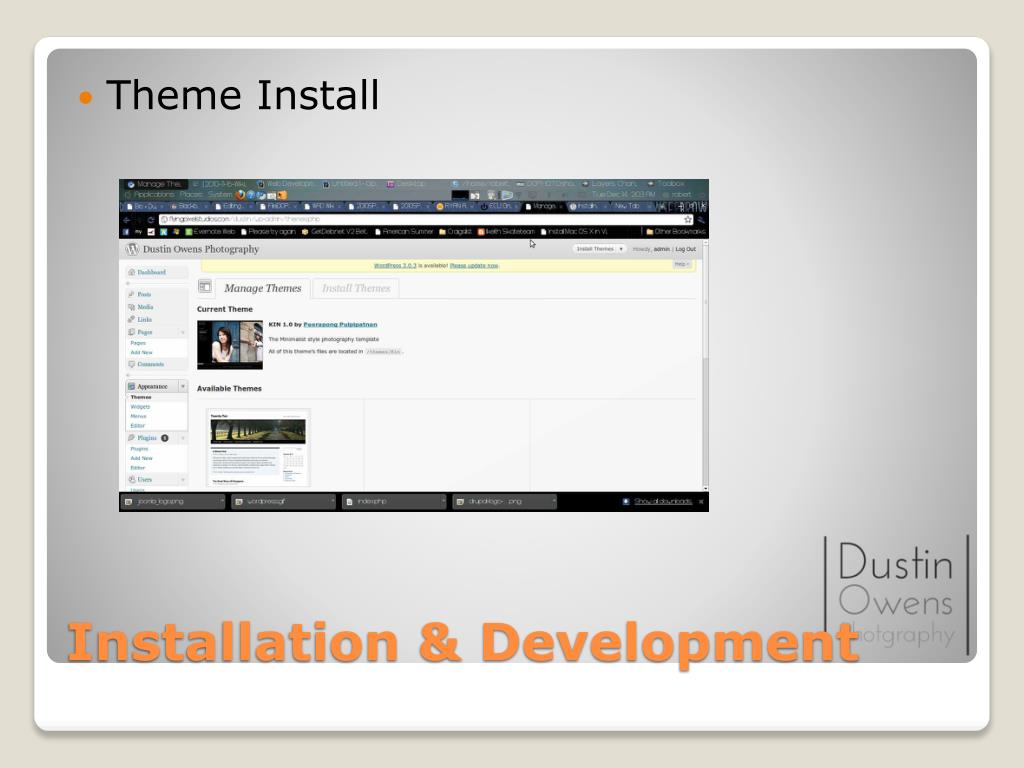Screen dimensions: 1024x768
Task: Click the browser reload icon
Action: [151, 220]
